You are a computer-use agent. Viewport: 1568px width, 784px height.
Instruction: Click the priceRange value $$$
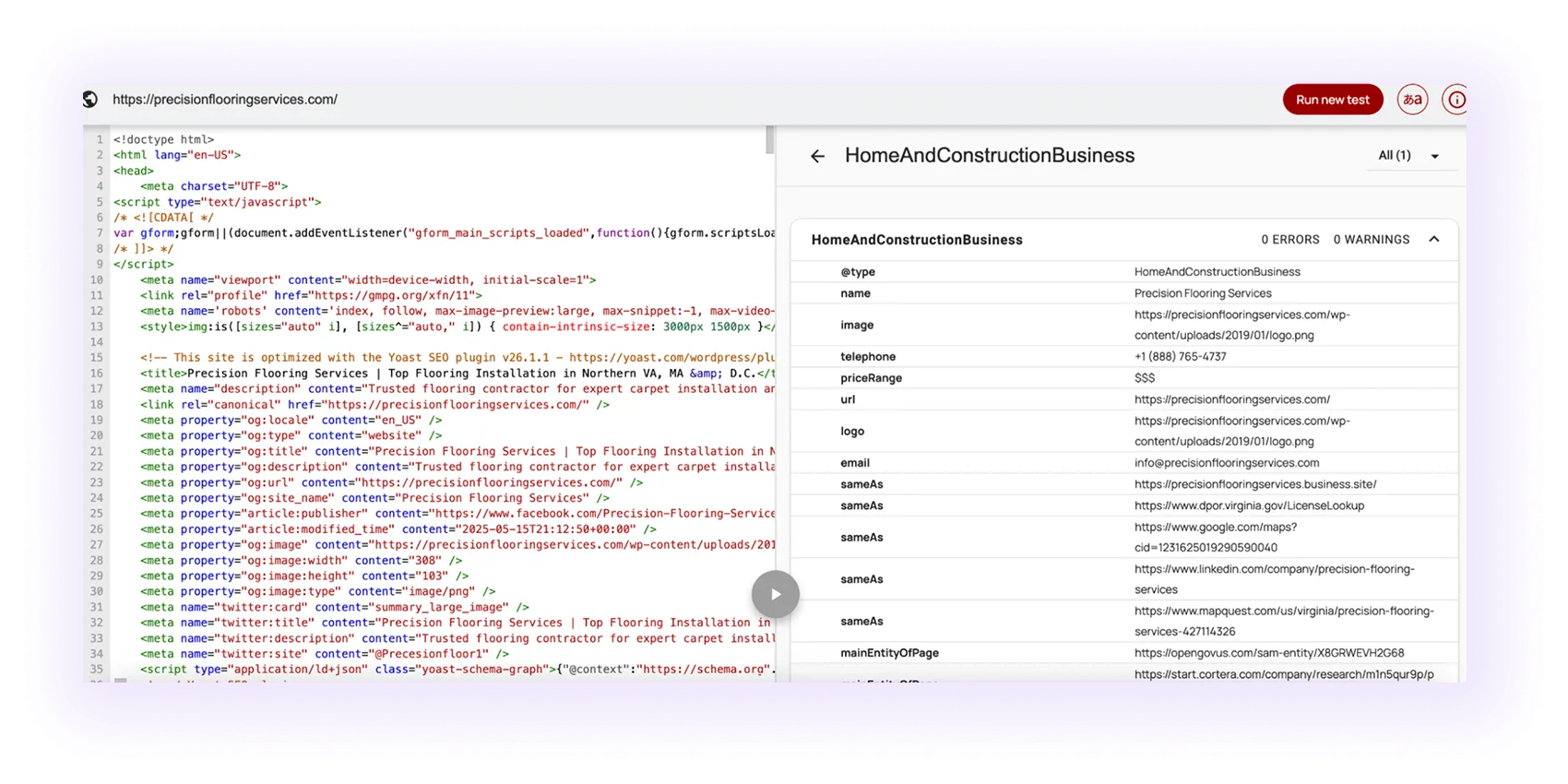coord(1145,378)
